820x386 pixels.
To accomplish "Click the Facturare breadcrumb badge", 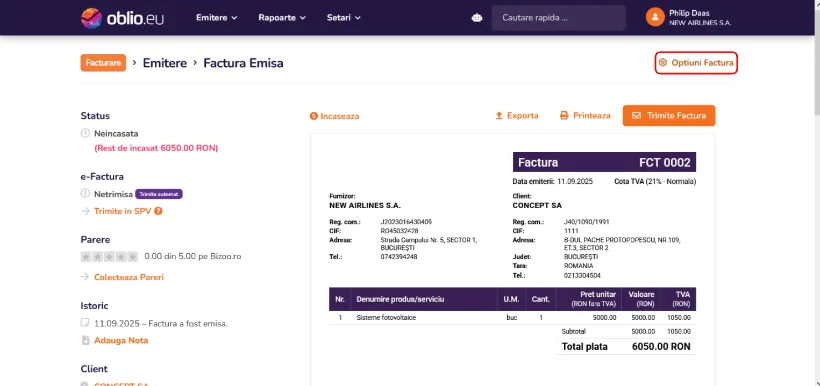I will coord(103,63).
